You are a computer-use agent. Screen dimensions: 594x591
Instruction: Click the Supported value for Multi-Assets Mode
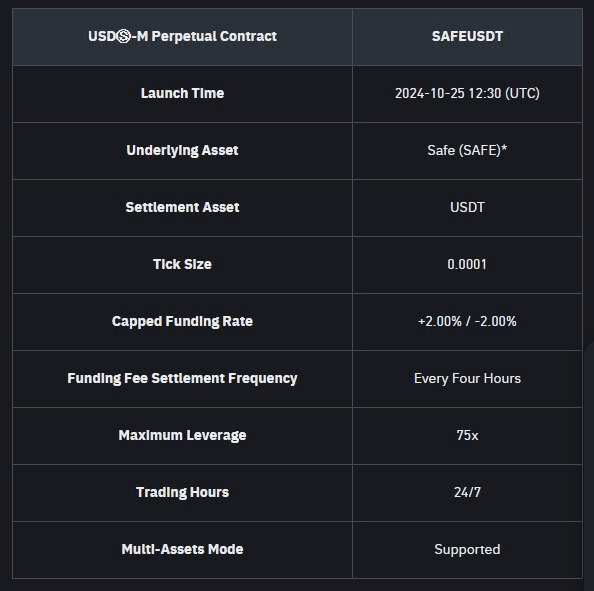point(467,549)
